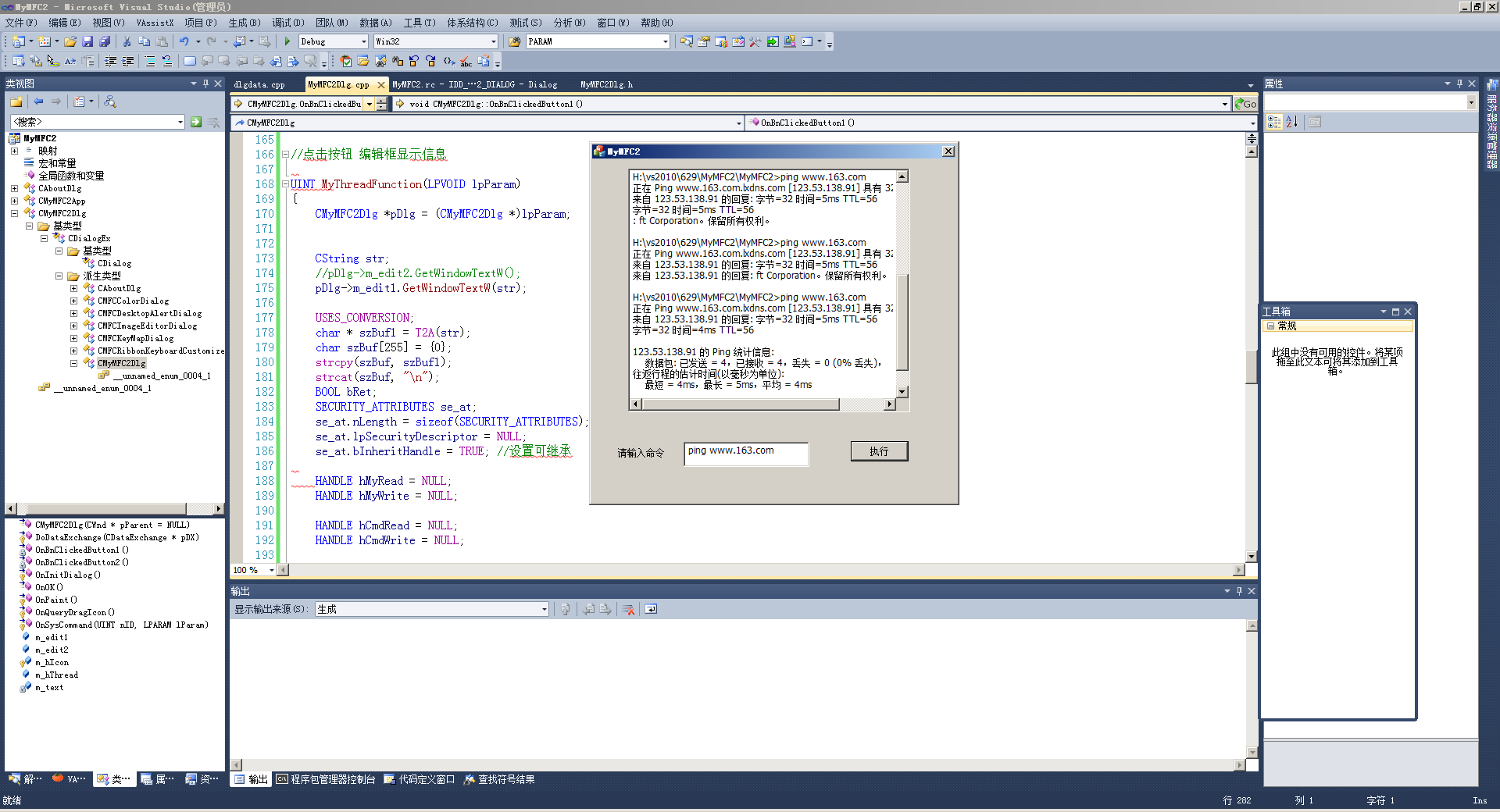The height and width of the screenshot is (812, 1500).
Task: Click the command input box with ping www.163.com
Action: point(746,454)
